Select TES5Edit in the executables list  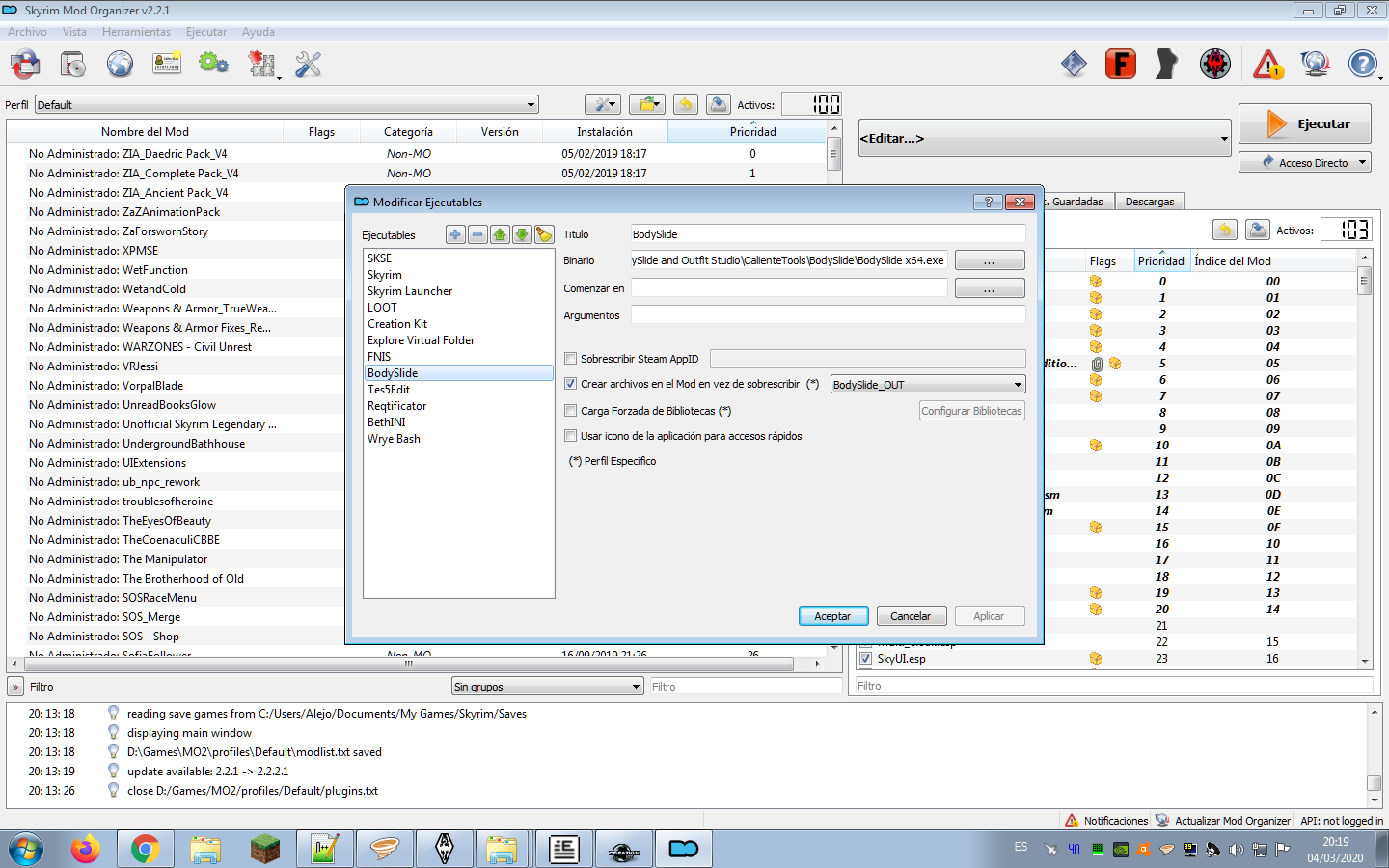click(389, 390)
